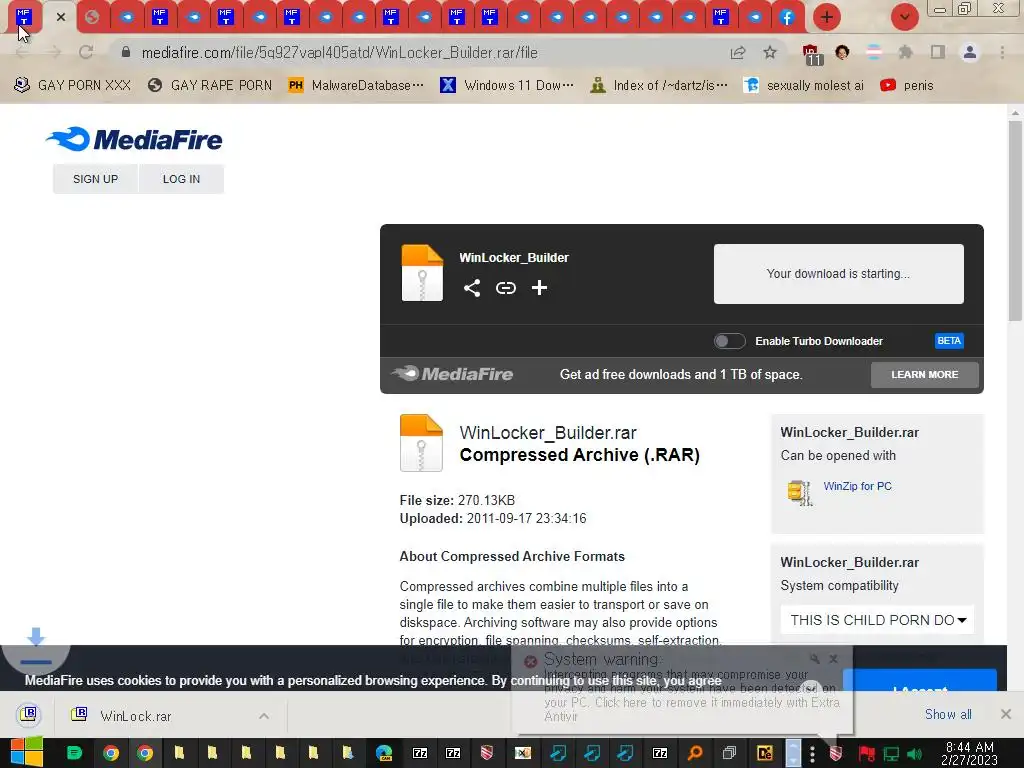Open the WinLock.rar downloaded file
Viewport: 1024px width, 768px height.
coord(135,716)
